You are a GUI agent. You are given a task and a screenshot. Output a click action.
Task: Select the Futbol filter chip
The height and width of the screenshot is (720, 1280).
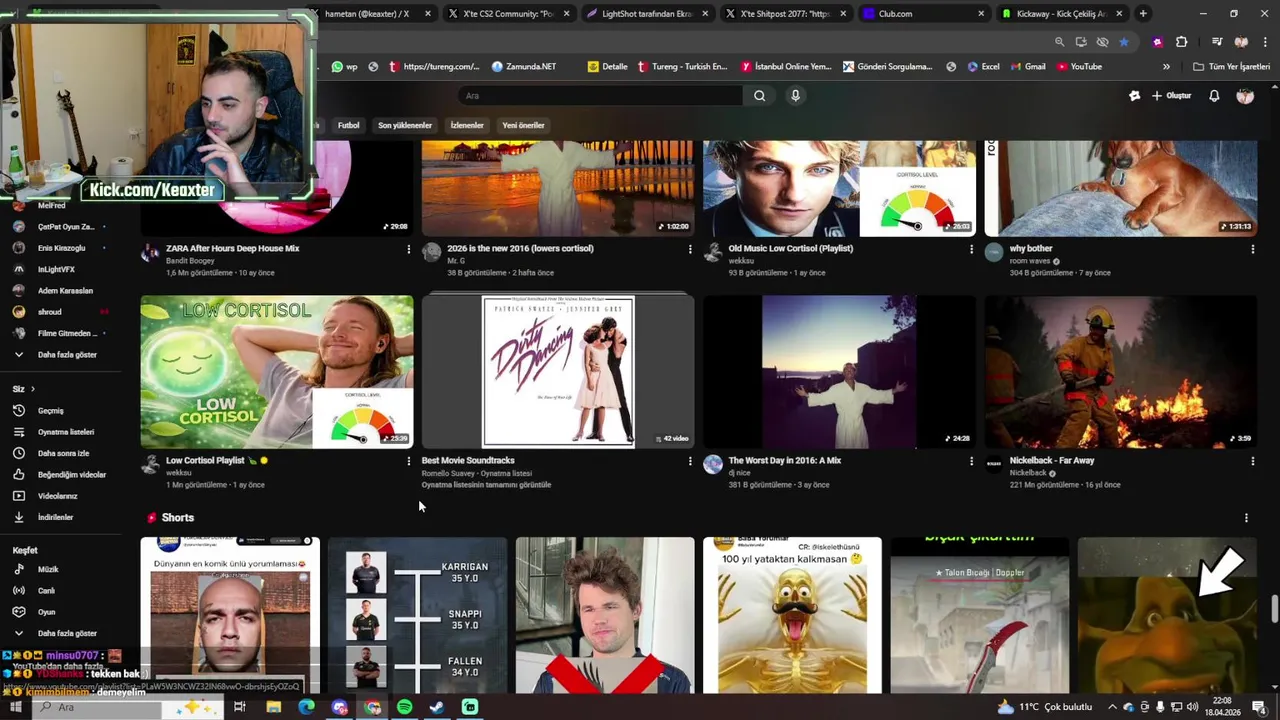click(348, 126)
